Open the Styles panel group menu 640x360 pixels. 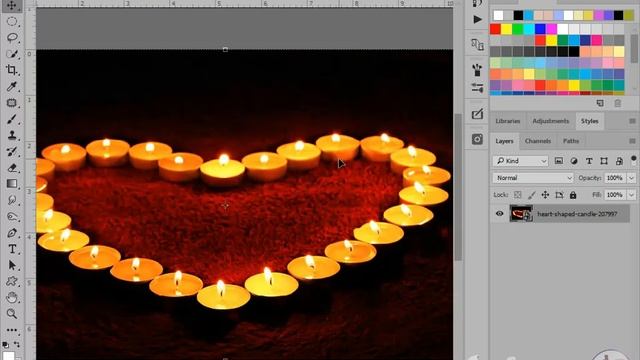coord(632,121)
